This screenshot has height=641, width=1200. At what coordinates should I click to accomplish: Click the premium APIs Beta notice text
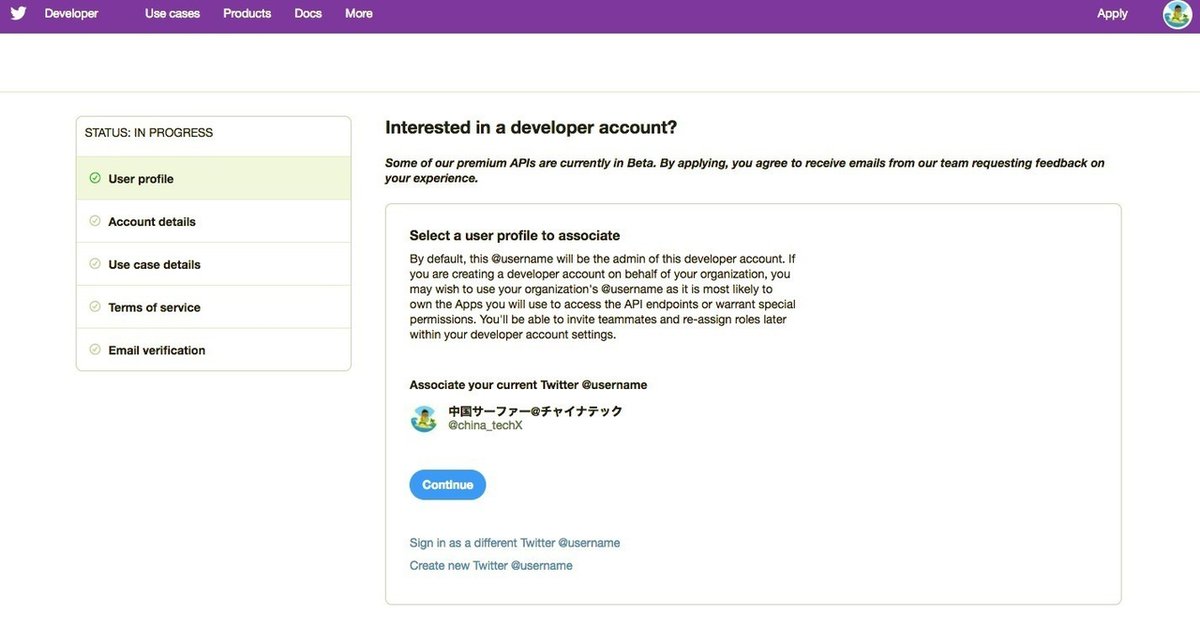745,171
